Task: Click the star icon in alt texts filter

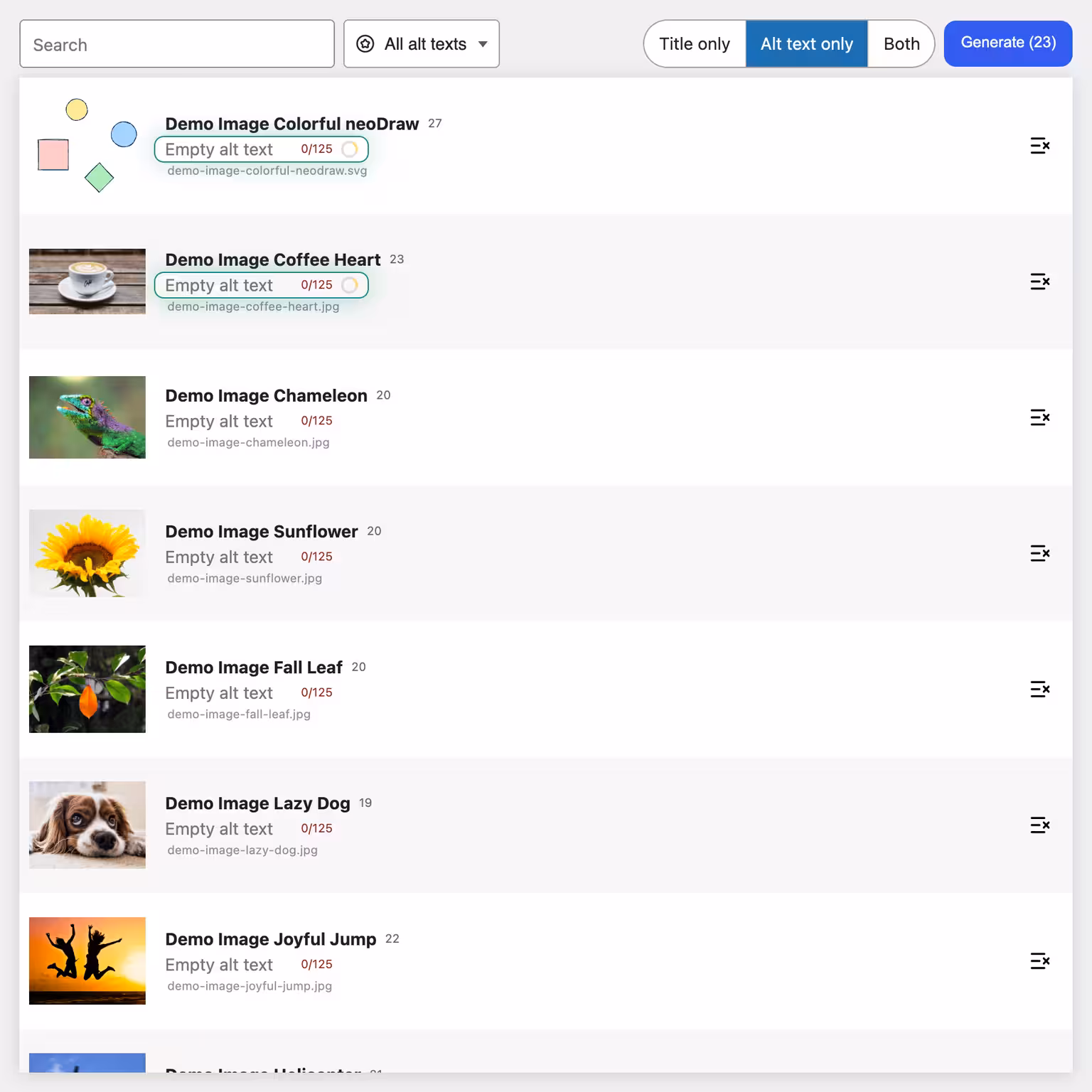Action: 365,44
